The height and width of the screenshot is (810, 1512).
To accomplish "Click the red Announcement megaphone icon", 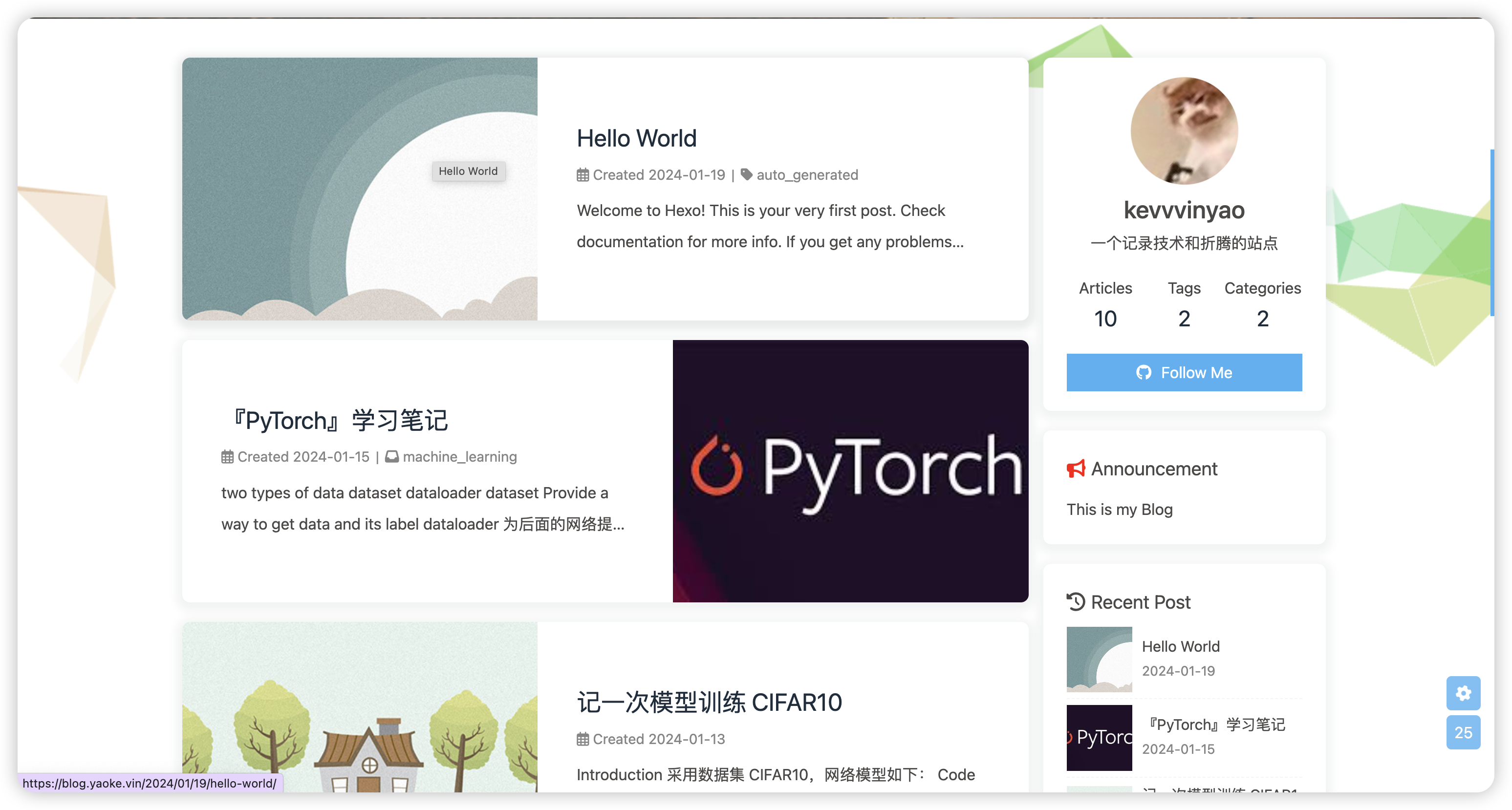I will point(1076,469).
